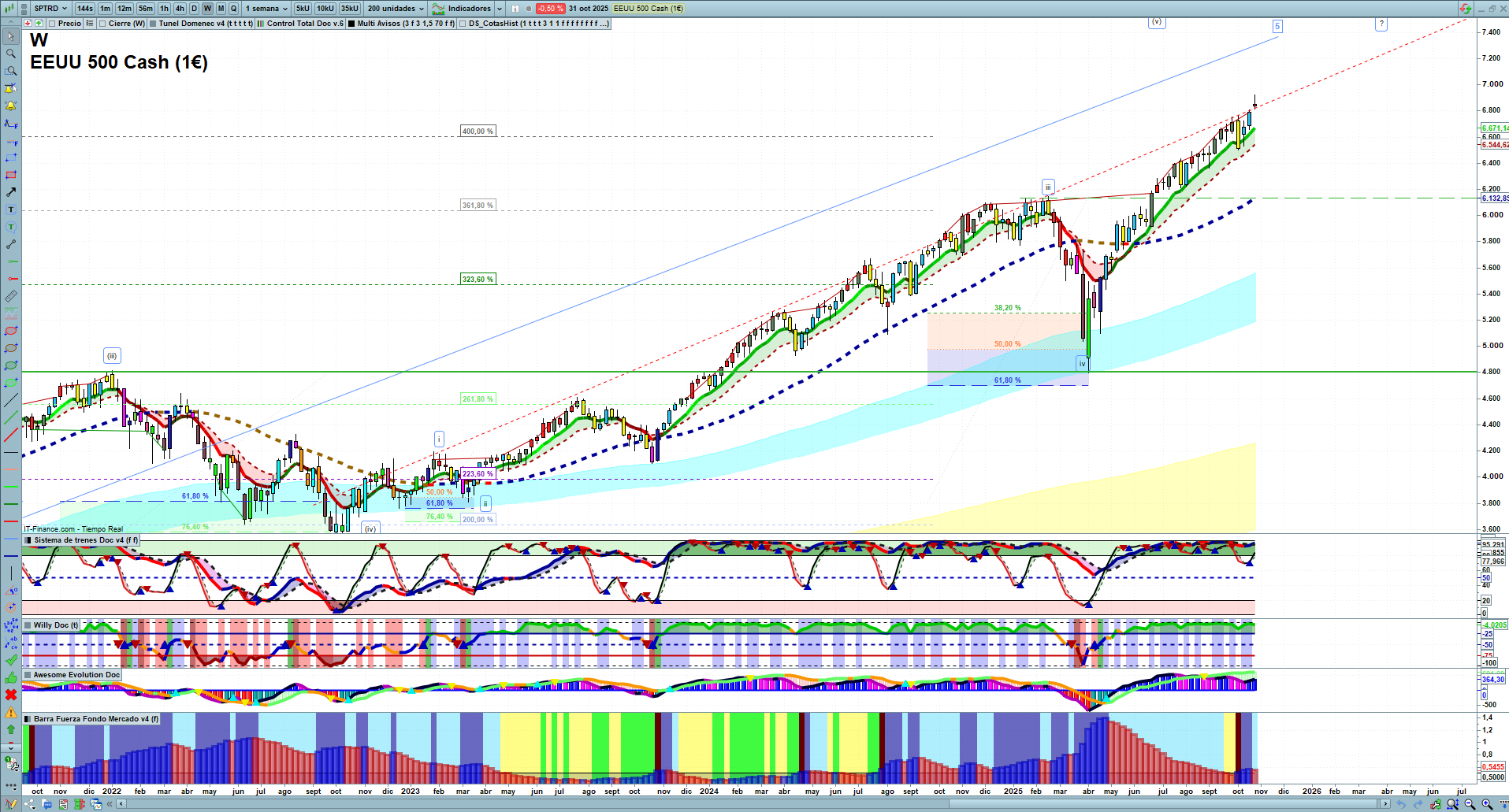
Task: Click the 12m timeframe button
Action: tap(125, 9)
